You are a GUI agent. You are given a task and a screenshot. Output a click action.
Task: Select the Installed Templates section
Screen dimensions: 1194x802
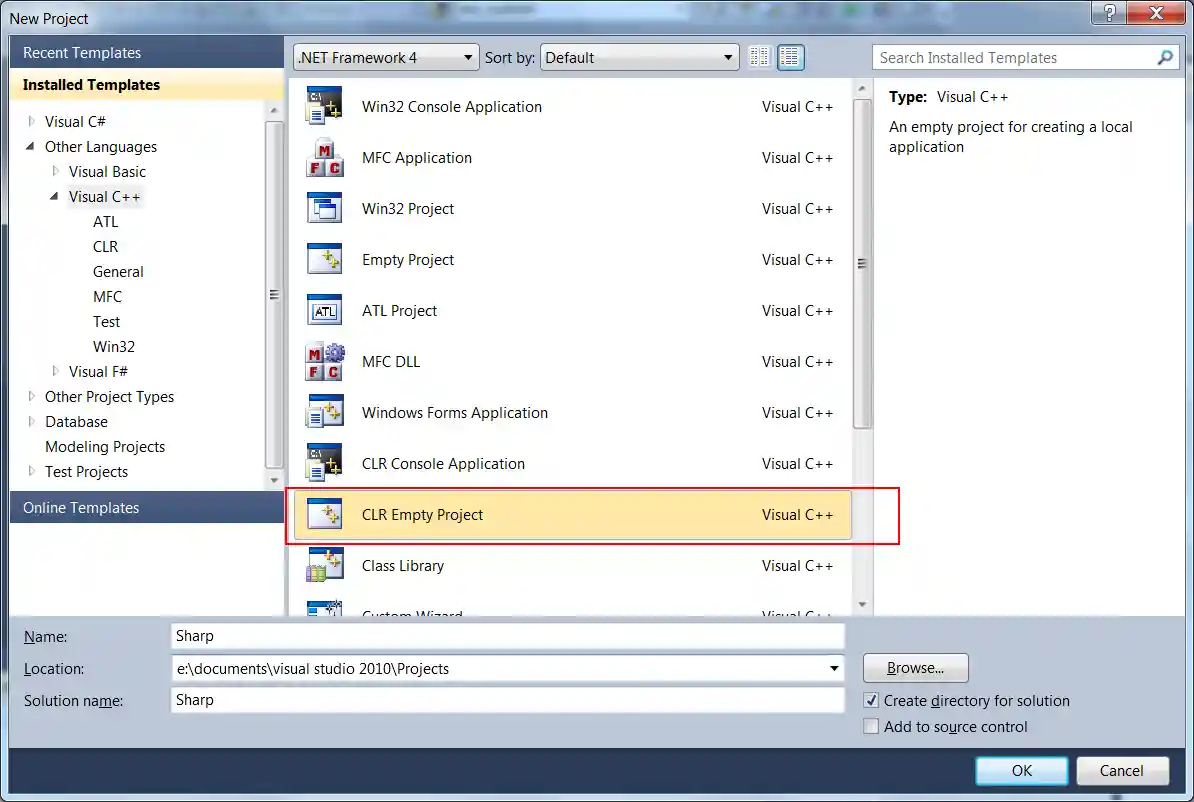147,85
